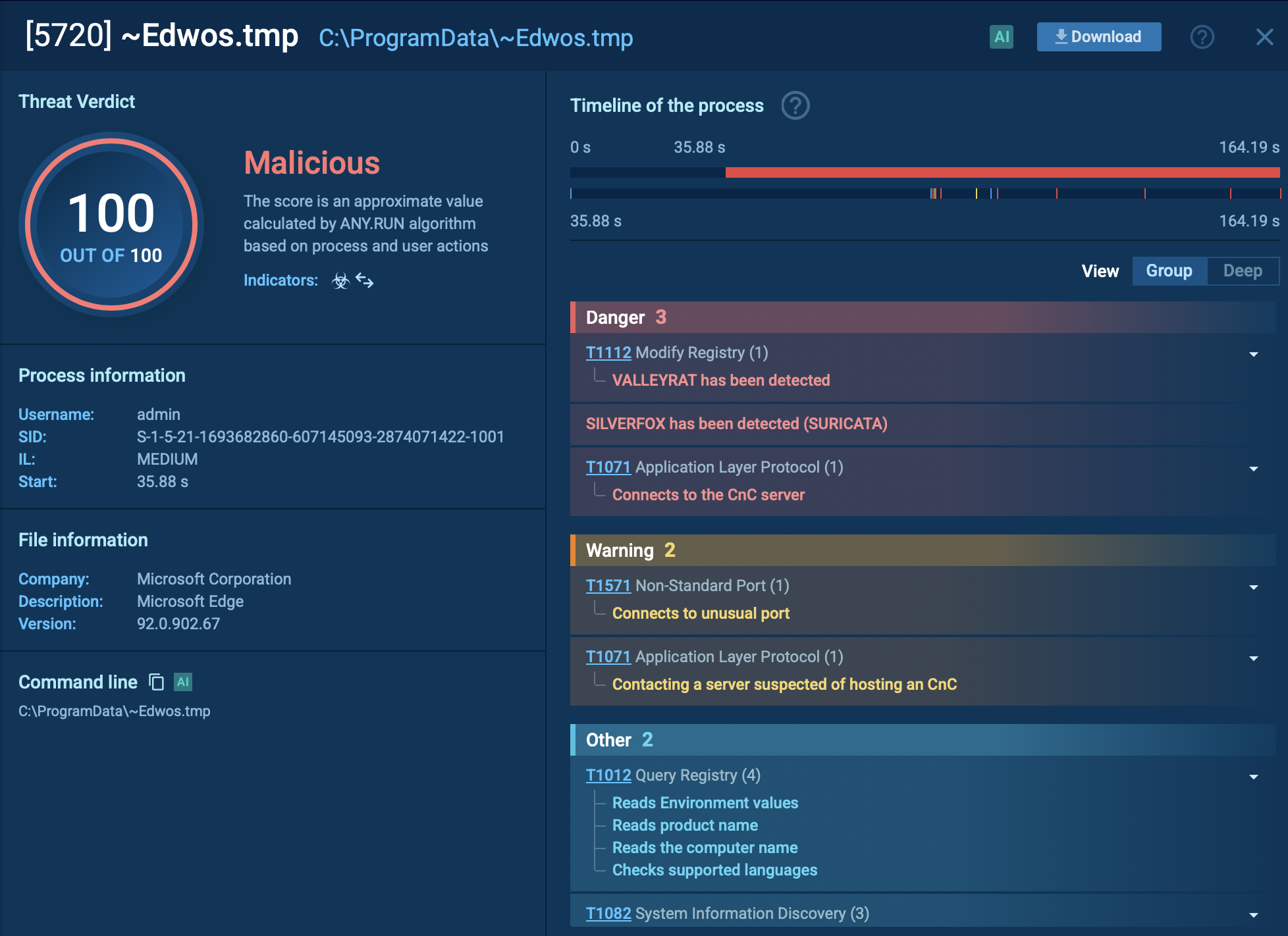Click AI icon next to Command line

pos(183,682)
